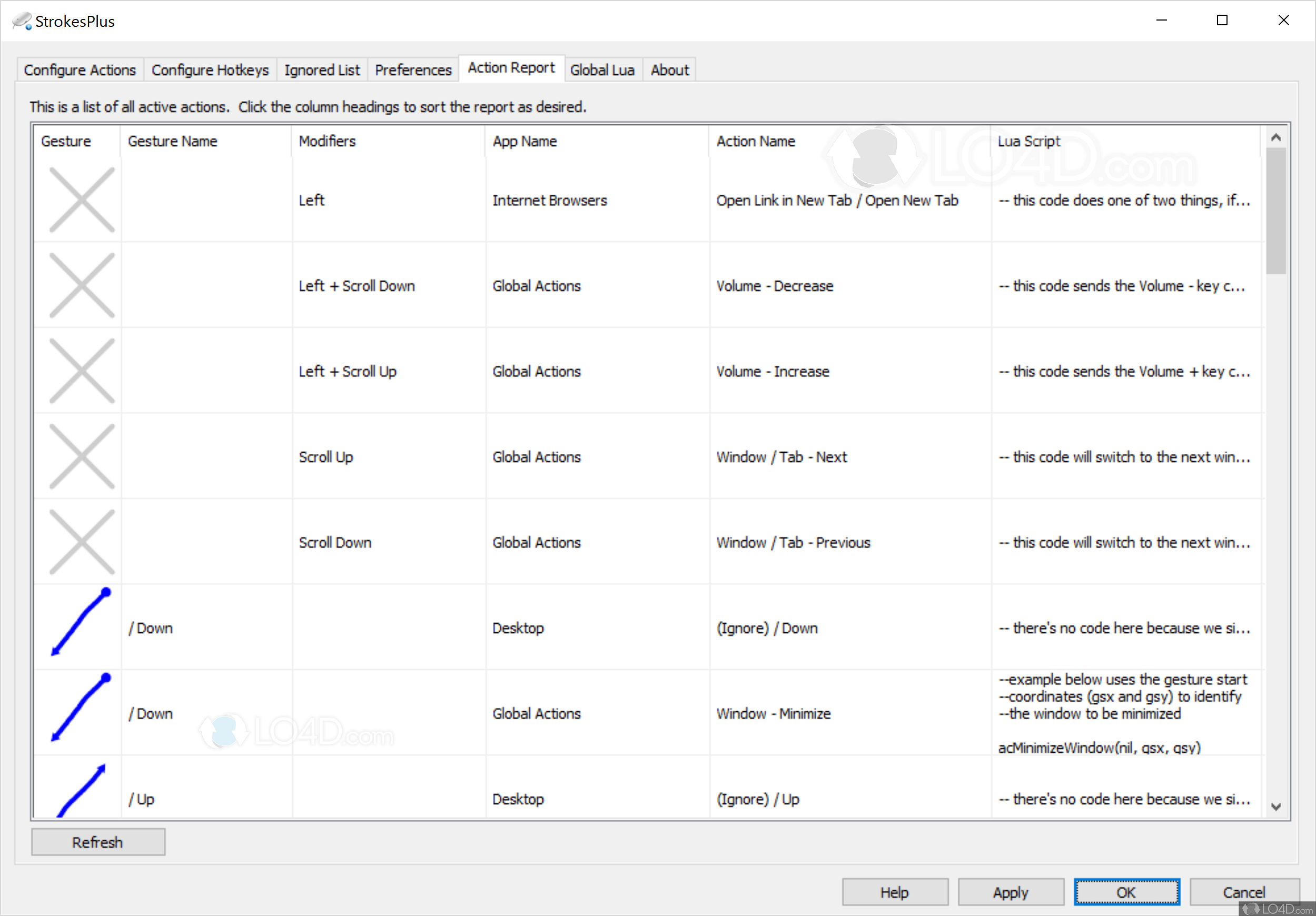Image resolution: width=1316 pixels, height=916 pixels.
Task: Click the X gesture for Window / Tab - Previous
Action: click(x=82, y=541)
